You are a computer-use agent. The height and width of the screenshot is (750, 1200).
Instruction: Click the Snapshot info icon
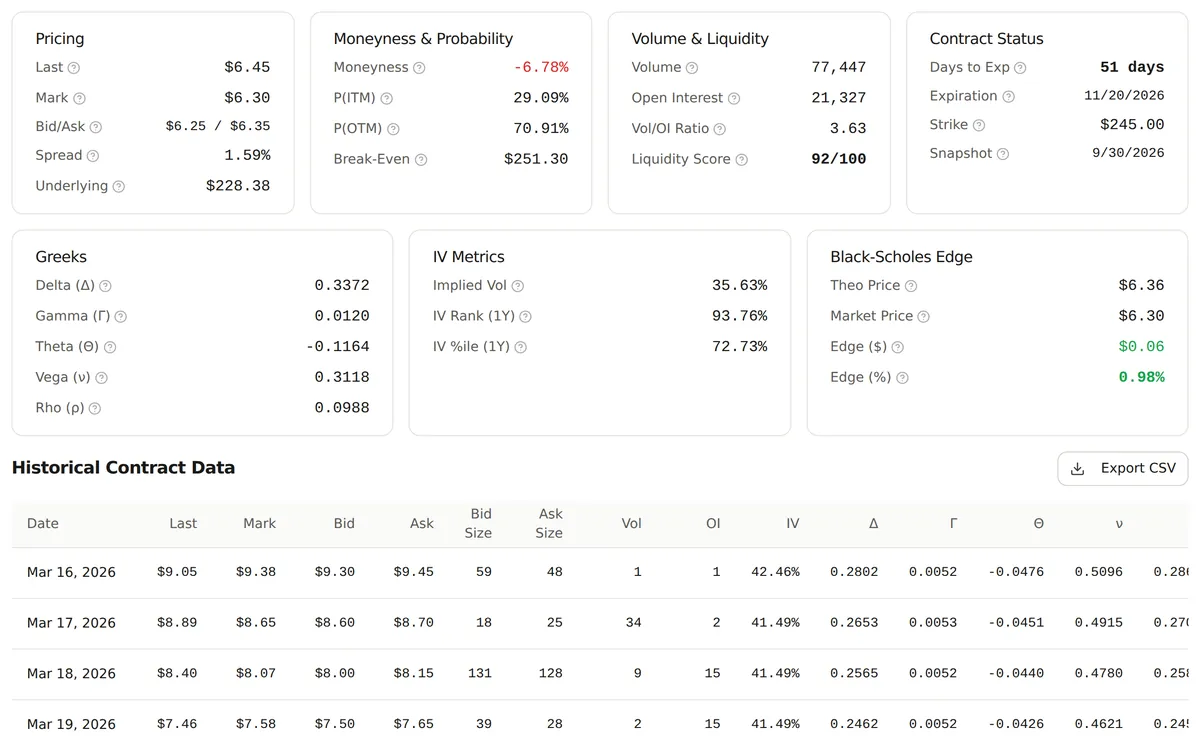1003,154
